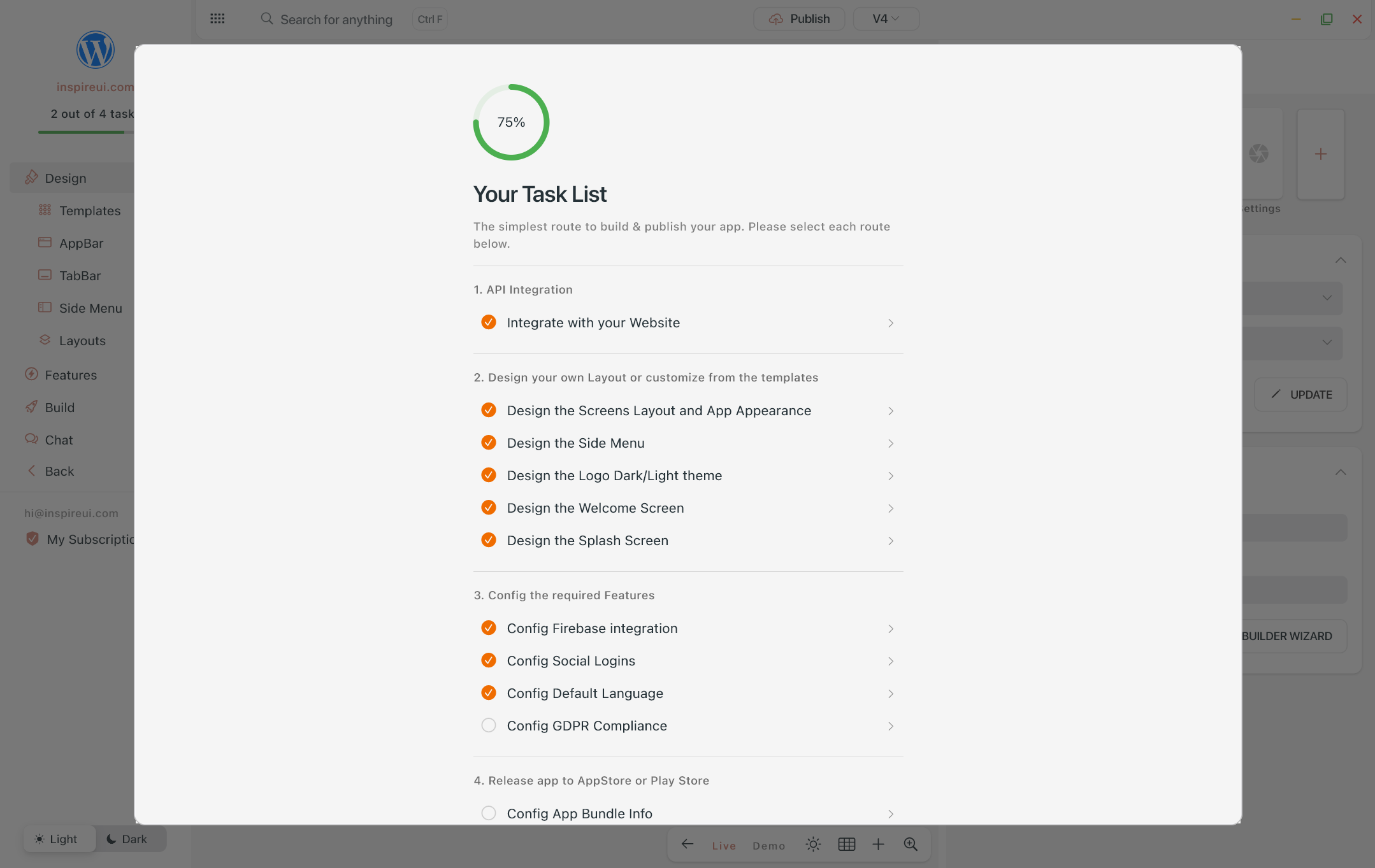Click the grid table icon in bottom toolbar
1375x868 pixels.
(x=846, y=844)
